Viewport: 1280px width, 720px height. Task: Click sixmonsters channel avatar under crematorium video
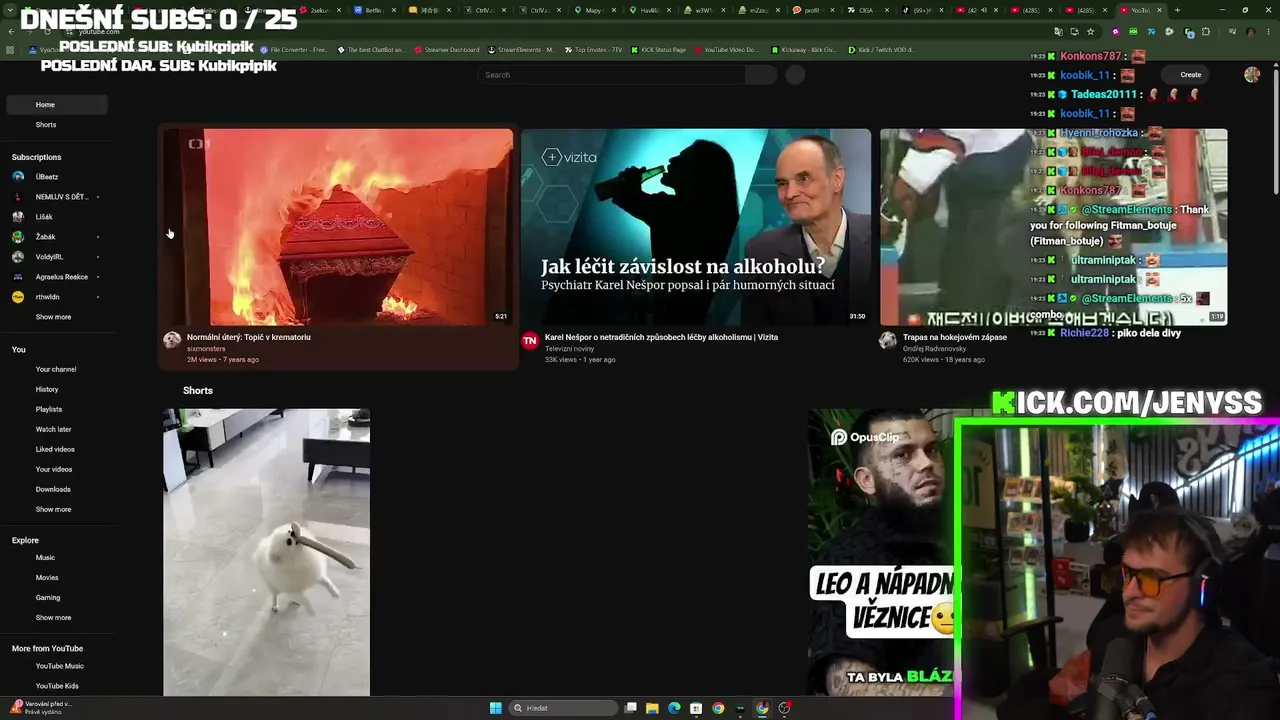(172, 340)
